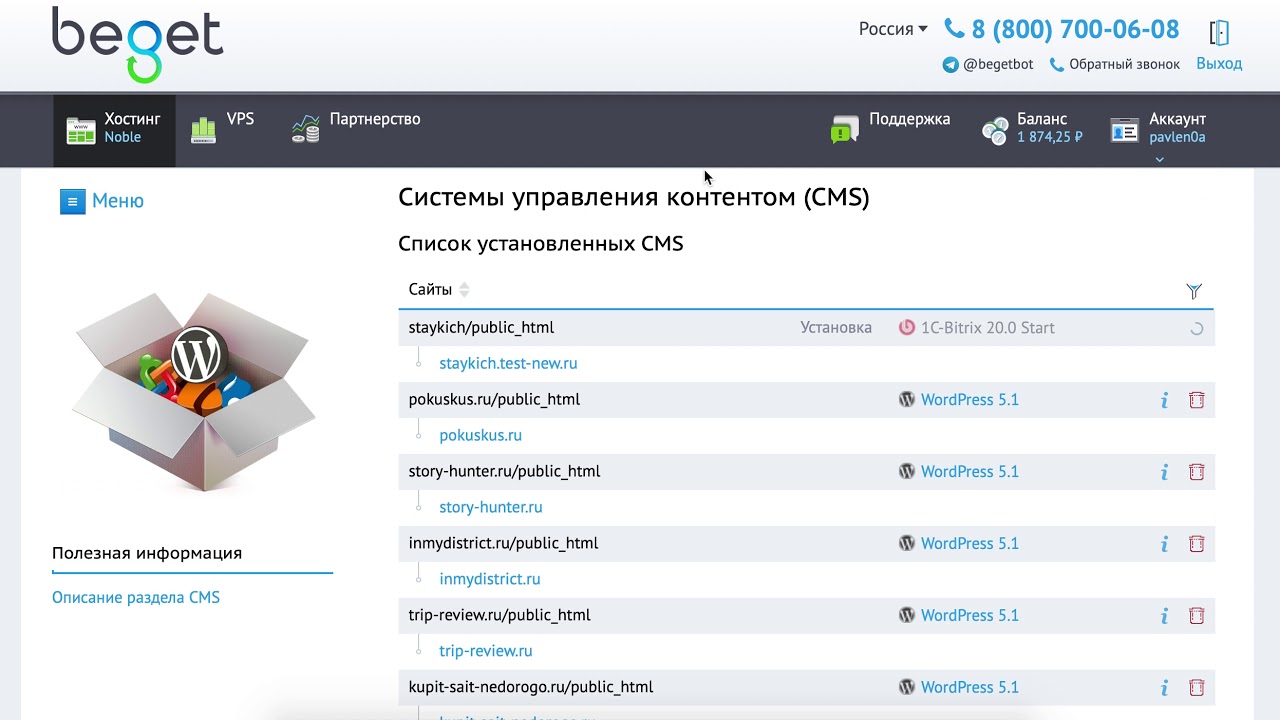Click the Партнерство chart icon
The width and height of the screenshot is (1280, 720).
(x=305, y=128)
